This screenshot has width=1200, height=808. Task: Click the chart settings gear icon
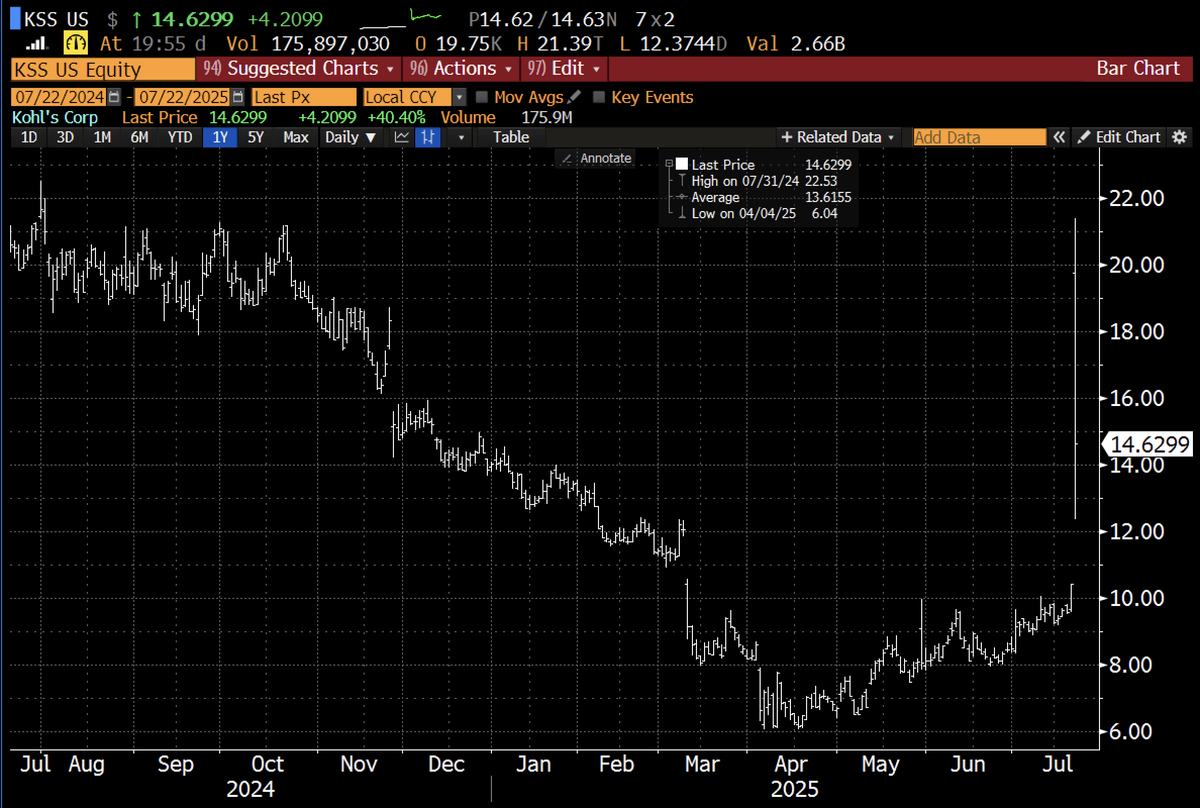click(x=1179, y=137)
